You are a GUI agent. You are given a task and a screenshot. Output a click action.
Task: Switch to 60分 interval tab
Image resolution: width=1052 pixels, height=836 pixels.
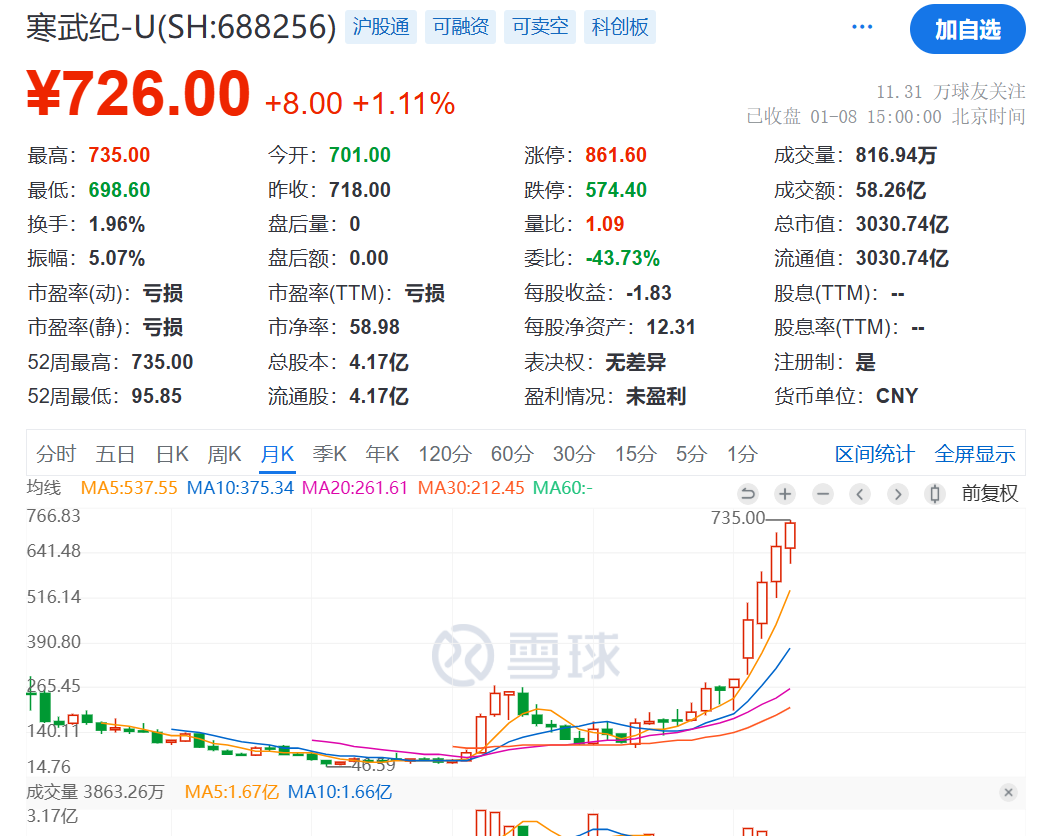point(512,454)
